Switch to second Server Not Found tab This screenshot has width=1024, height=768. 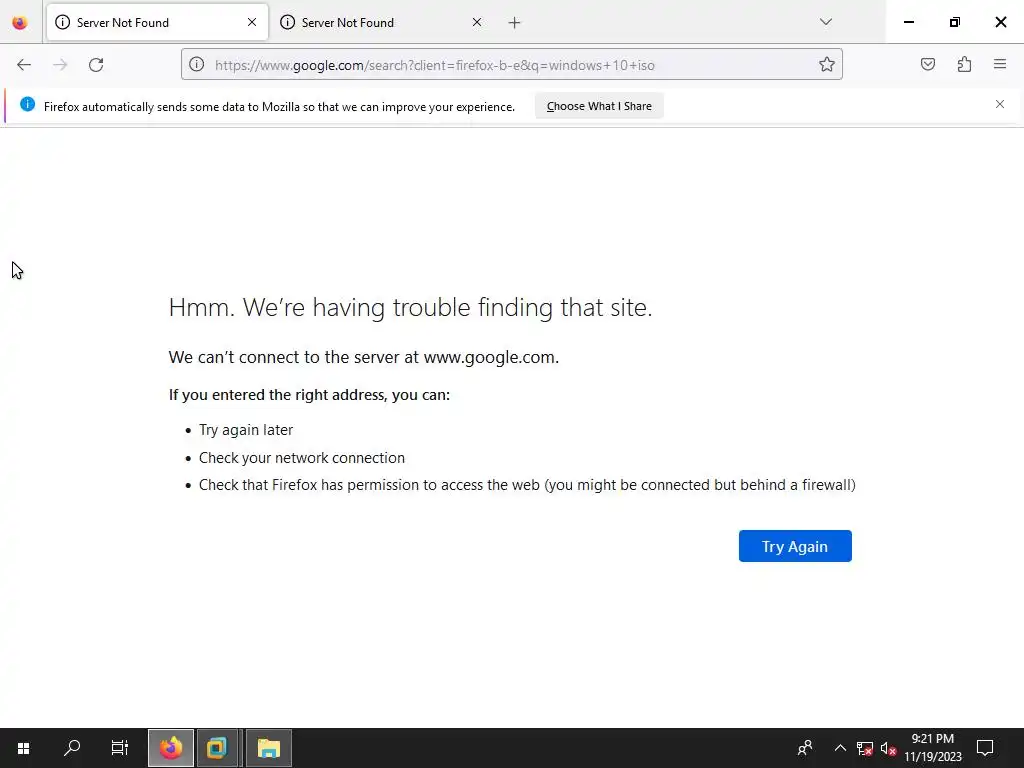[382, 23]
